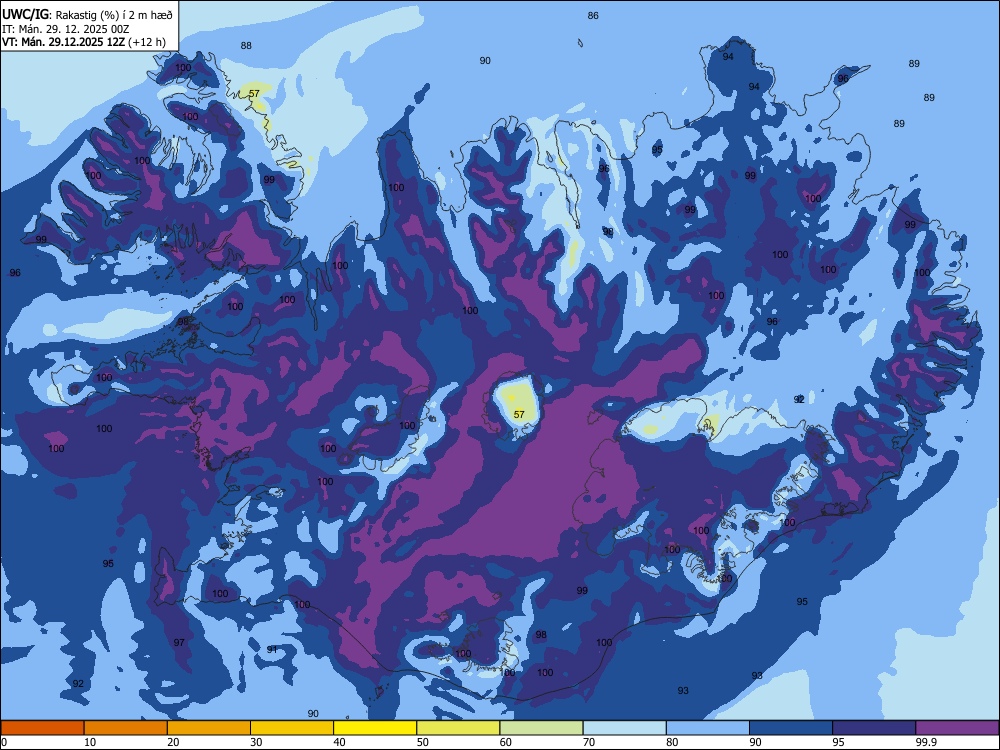Click the legend tick label '60'
The image size is (1000, 750).
coord(506,742)
